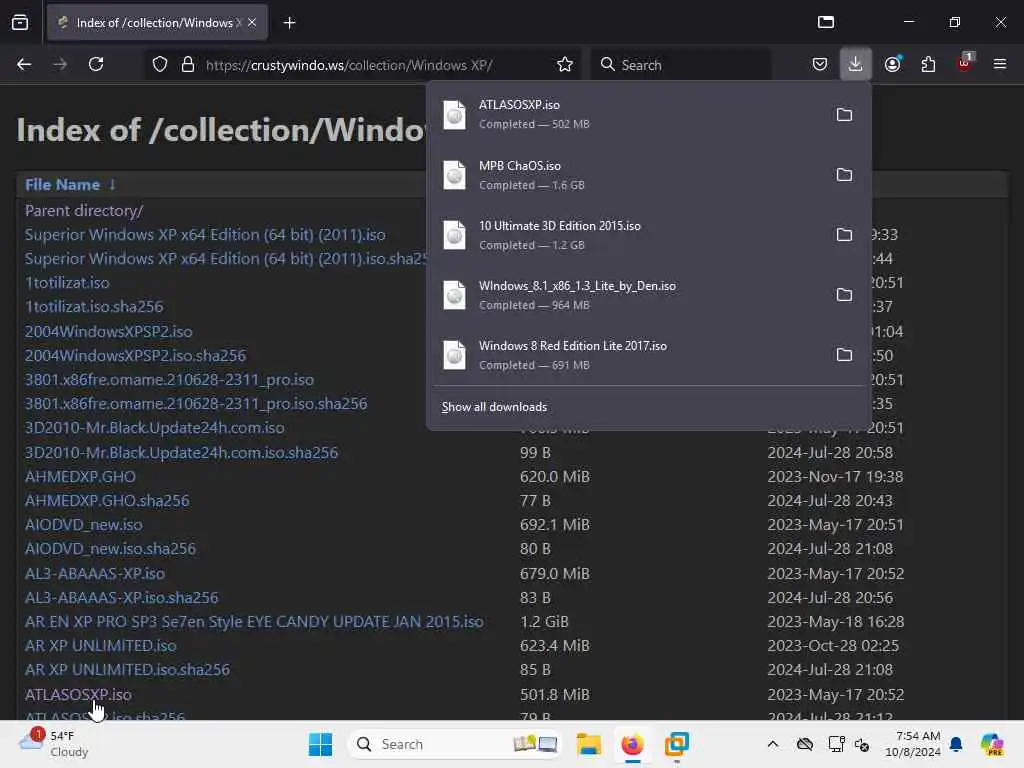The image size is (1024, 768).
Task: Save page to Pocket
Action: coord(820,64)
